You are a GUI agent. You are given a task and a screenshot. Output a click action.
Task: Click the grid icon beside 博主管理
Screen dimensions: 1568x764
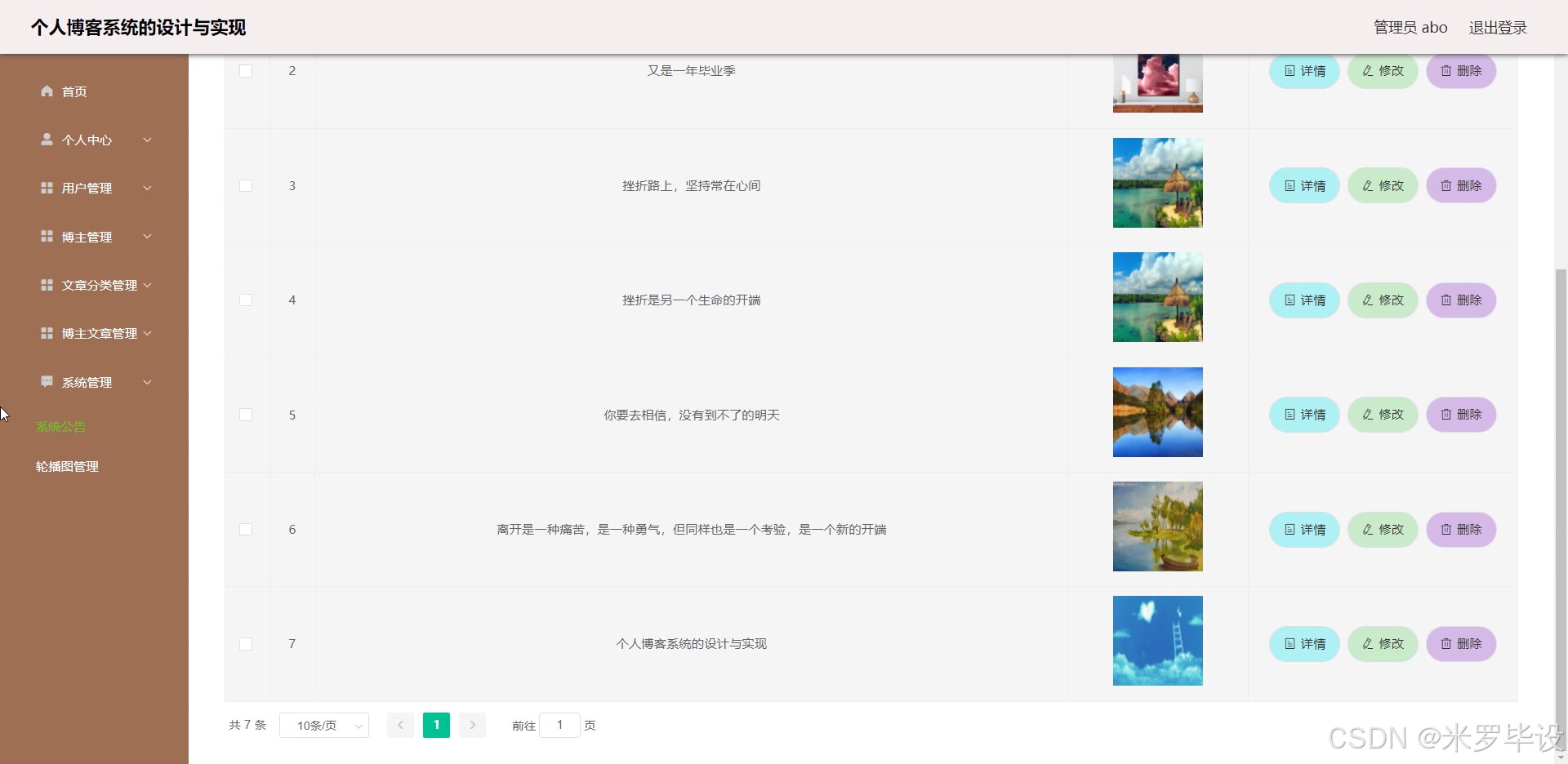(47, 237)
